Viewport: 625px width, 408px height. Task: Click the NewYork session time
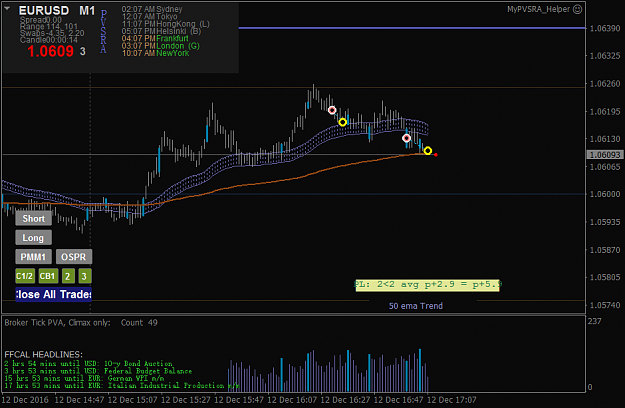[155, 53]
